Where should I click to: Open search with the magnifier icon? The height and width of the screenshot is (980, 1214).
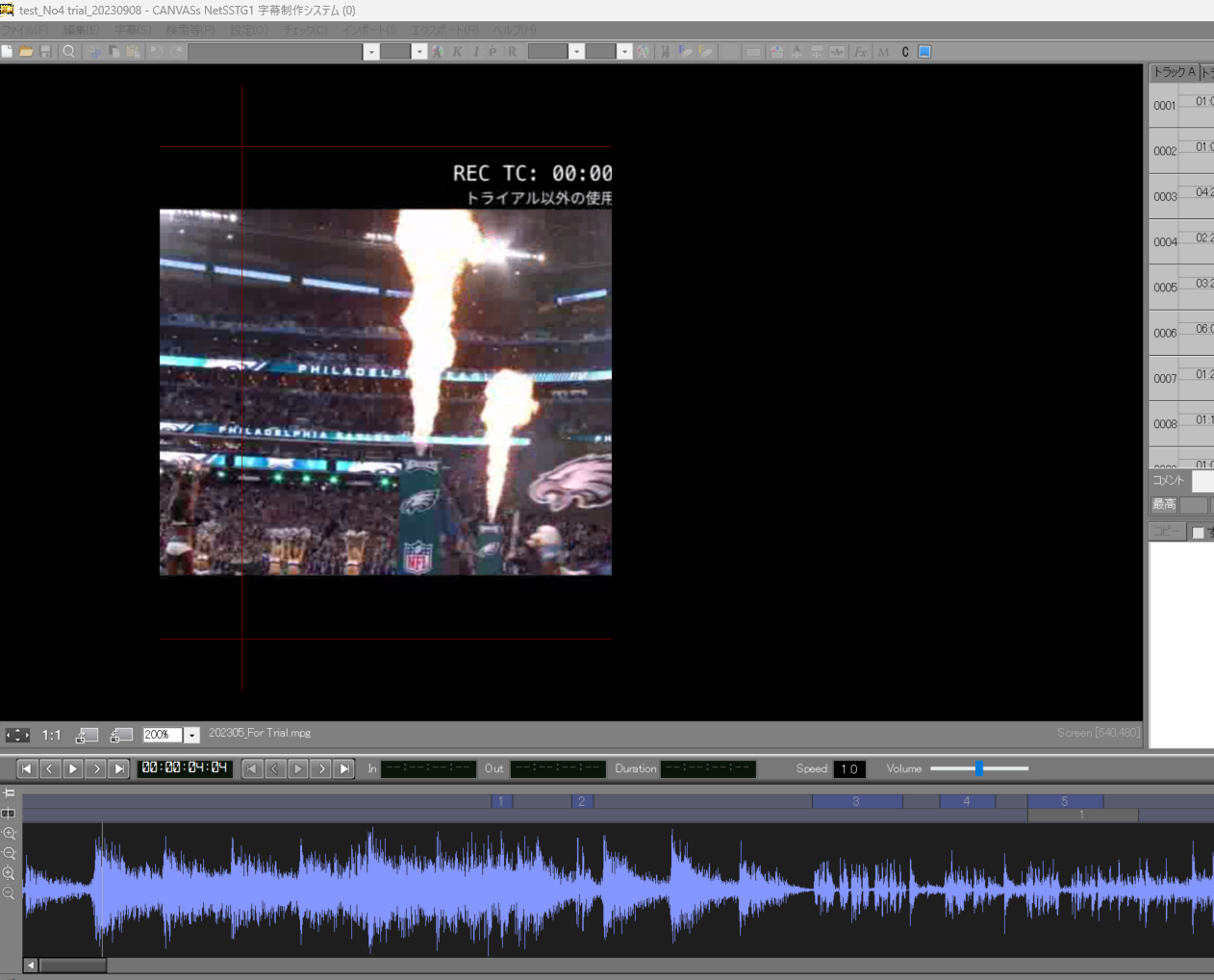69,52
